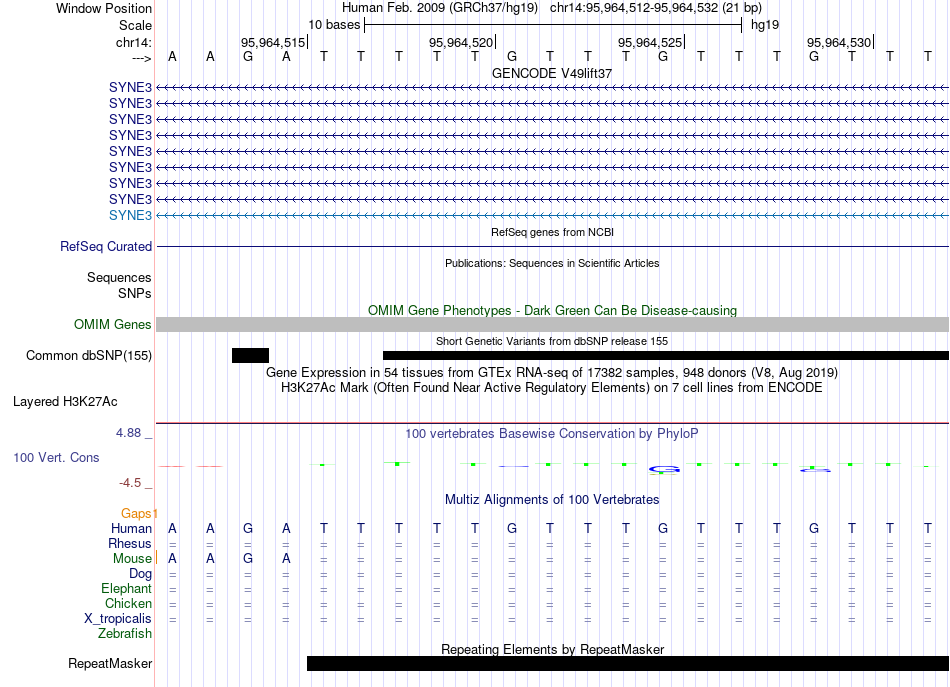950x687 pixels.
Task: Click the Layered H3K27Ac label
Action: (x=65, y=402)
